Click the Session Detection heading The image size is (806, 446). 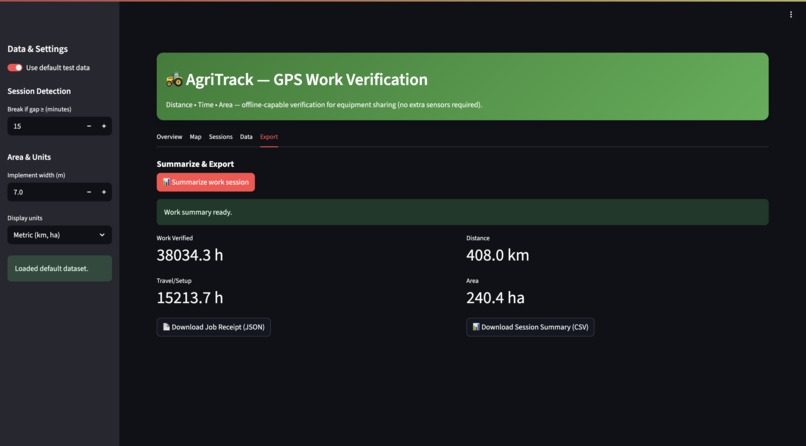pos(39,91)
